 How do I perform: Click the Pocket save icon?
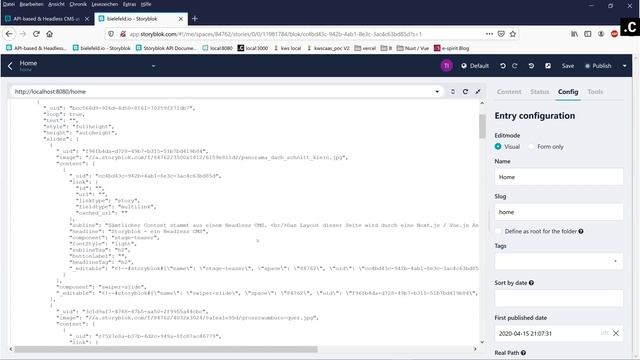501,34
